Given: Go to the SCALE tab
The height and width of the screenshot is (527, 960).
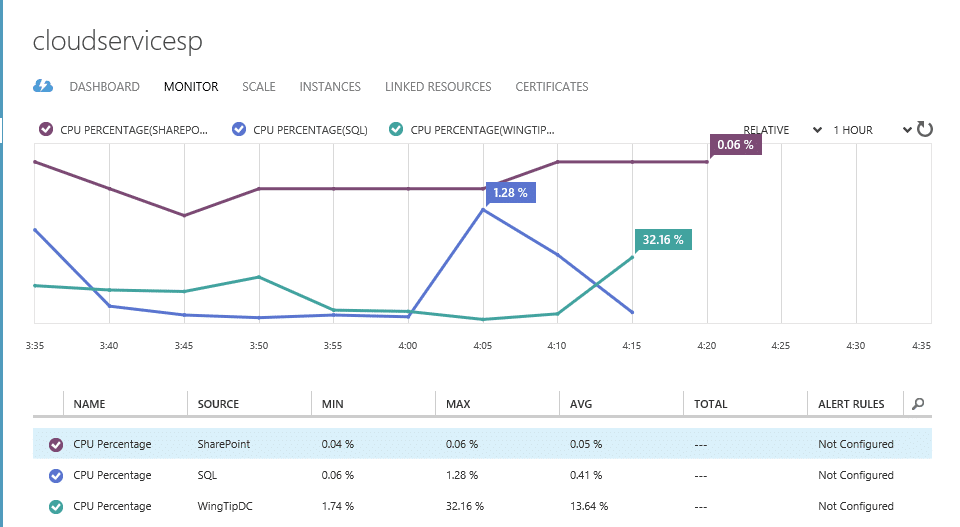Looking at the screenshot, I should coord(259,87).
